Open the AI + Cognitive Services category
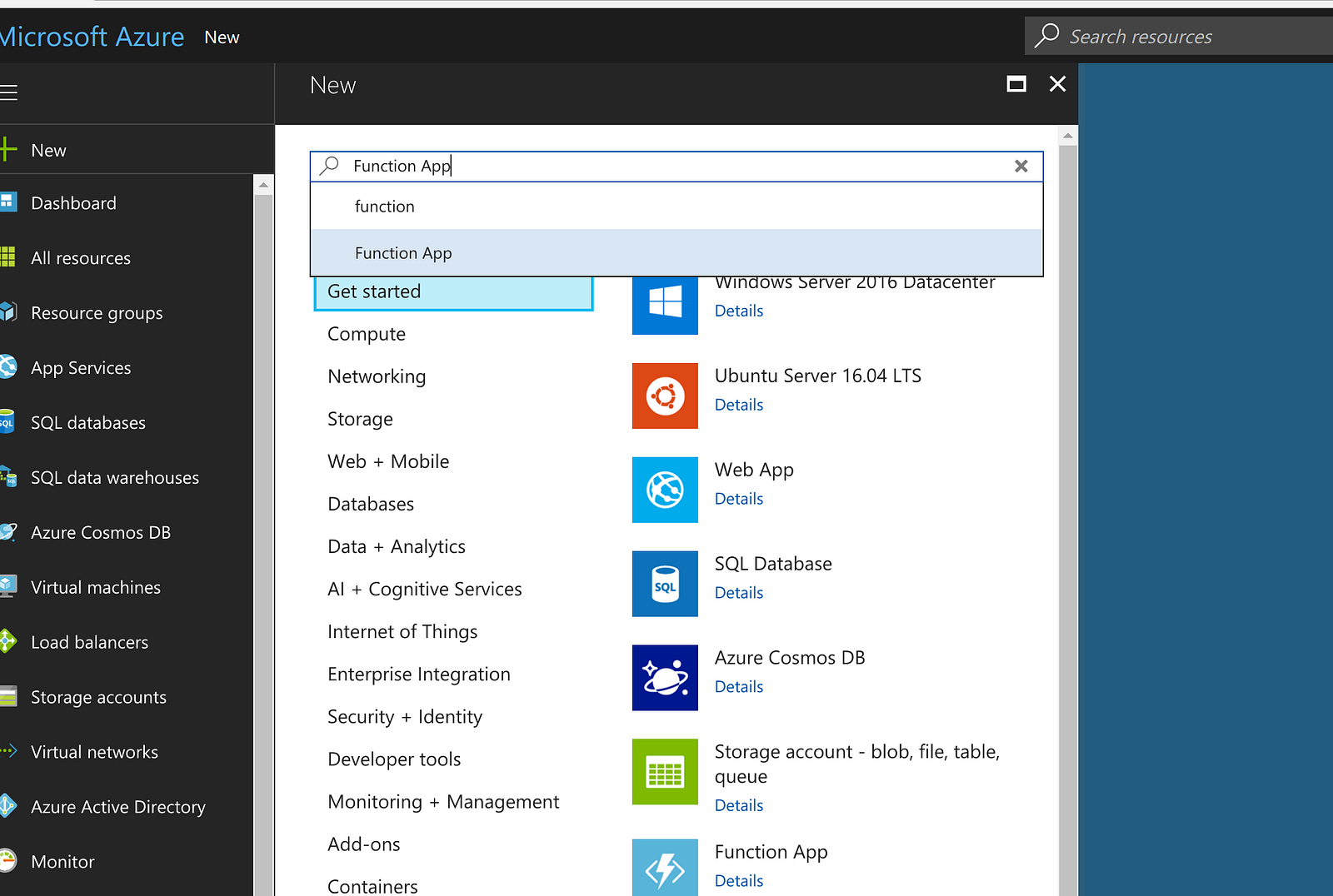Screen dimensions: 1333x896 click(x=425, y=589)
